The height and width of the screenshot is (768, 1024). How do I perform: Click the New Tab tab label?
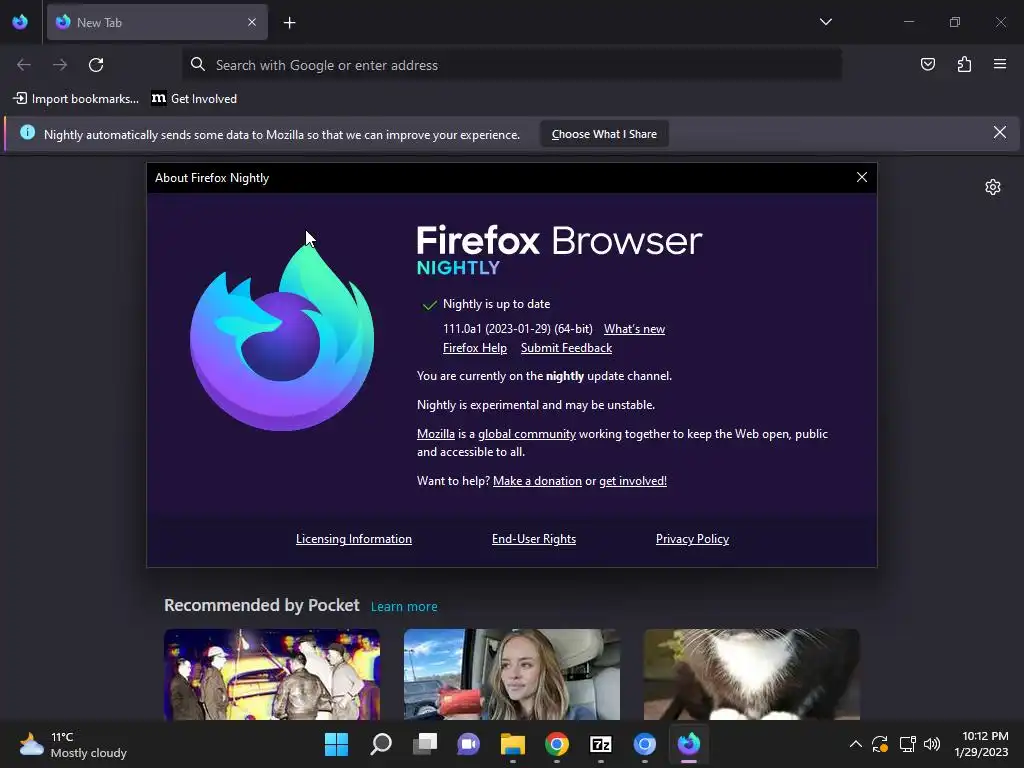[99, 23]
